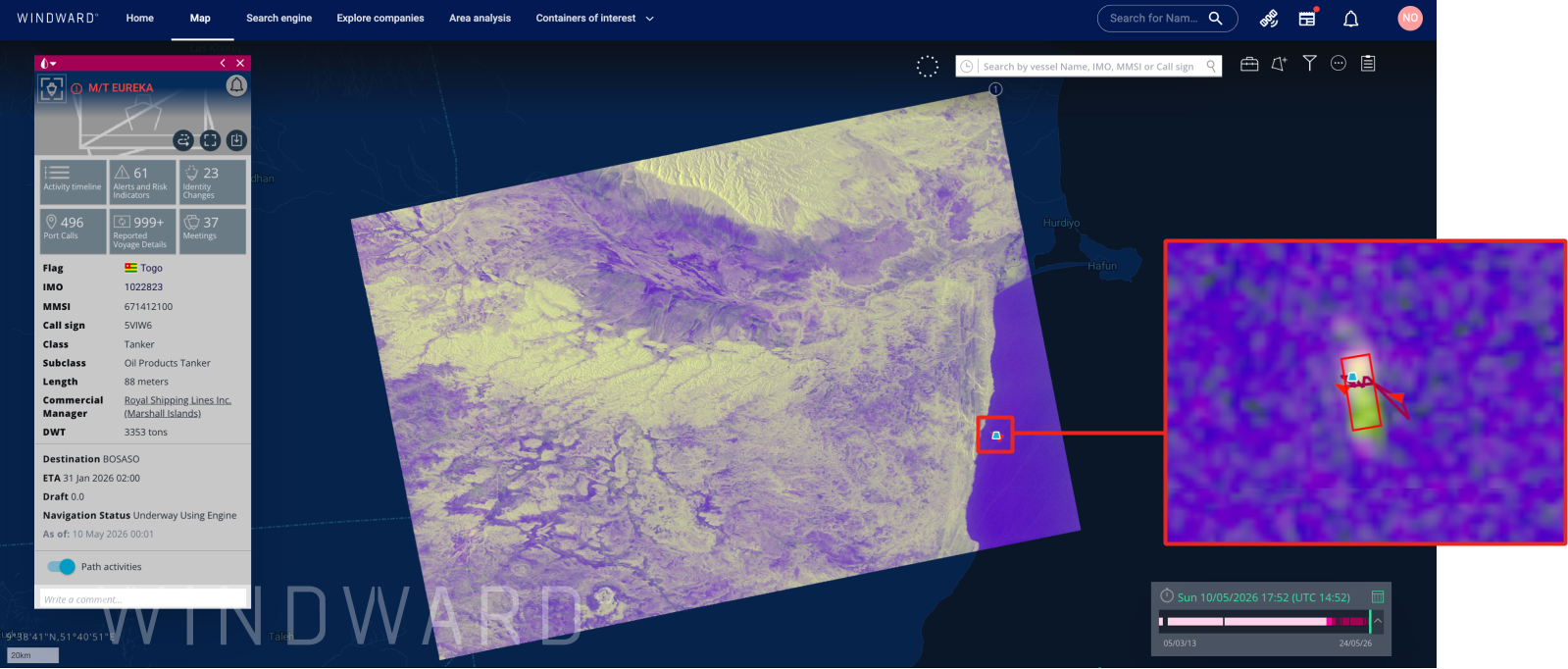Click the dark magenta activity segment on timeline
Viewport: 1568px width, 669px height.
(x=1351, y=621)
